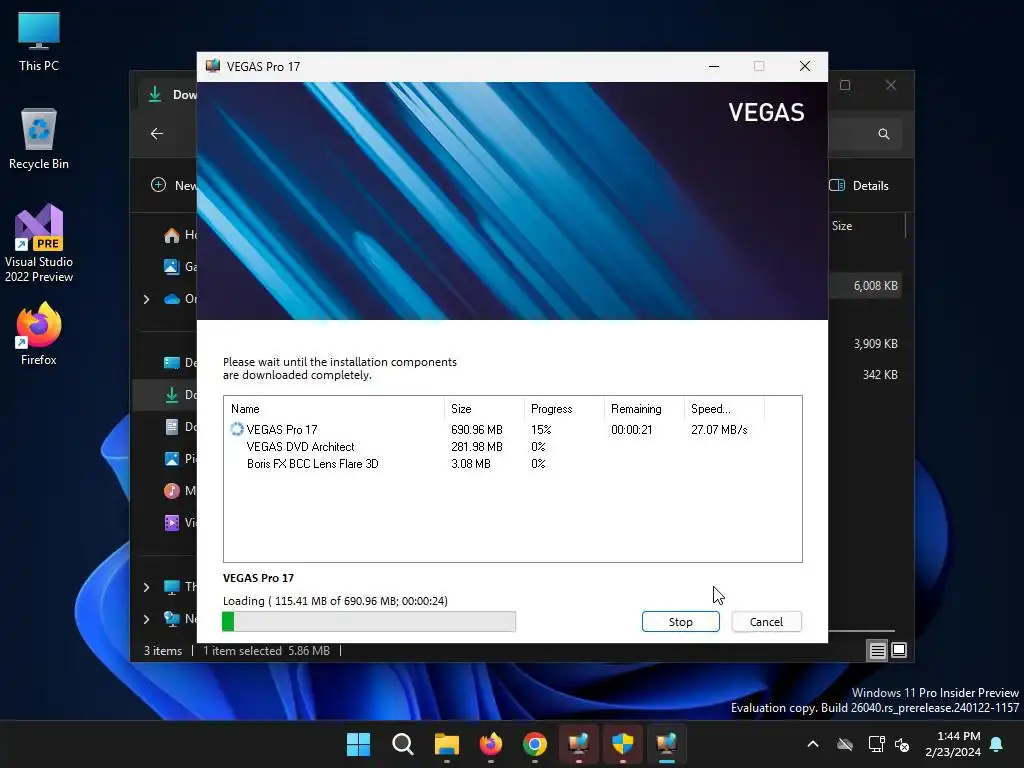Click the Name column header

(x=334, y=409)
